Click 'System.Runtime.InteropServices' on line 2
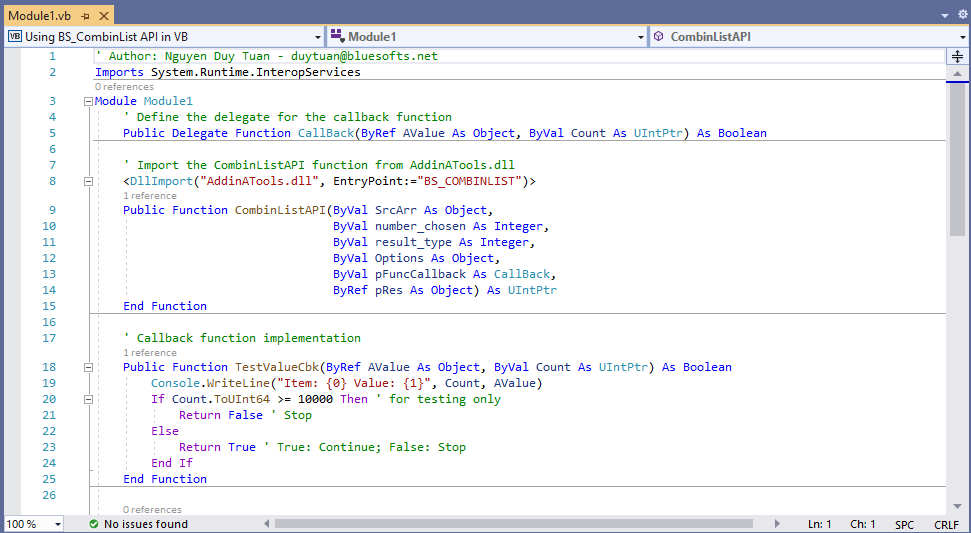971x533 pixels. 256,72
